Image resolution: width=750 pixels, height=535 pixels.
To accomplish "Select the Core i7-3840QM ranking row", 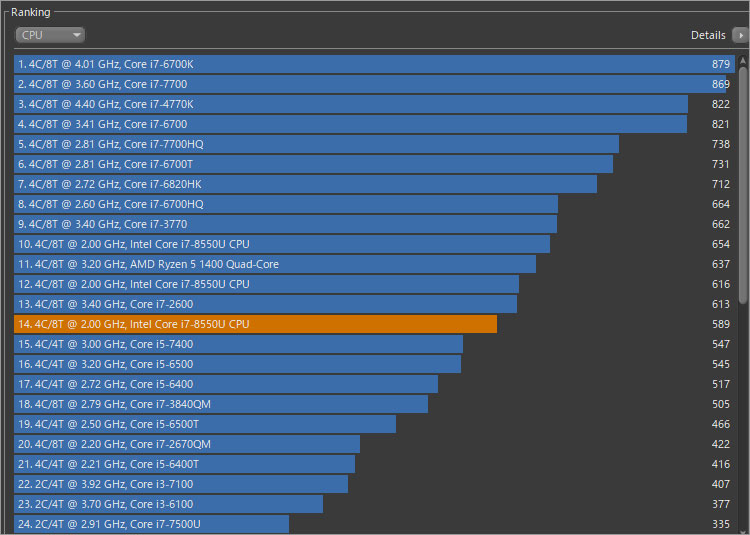I will point(374,404).
